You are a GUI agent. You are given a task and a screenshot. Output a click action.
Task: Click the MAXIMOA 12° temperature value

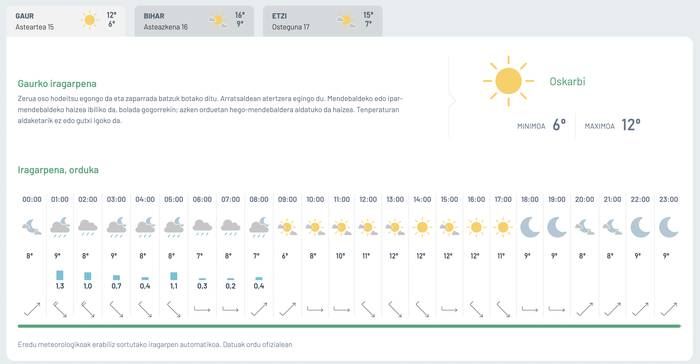(631, 125)
